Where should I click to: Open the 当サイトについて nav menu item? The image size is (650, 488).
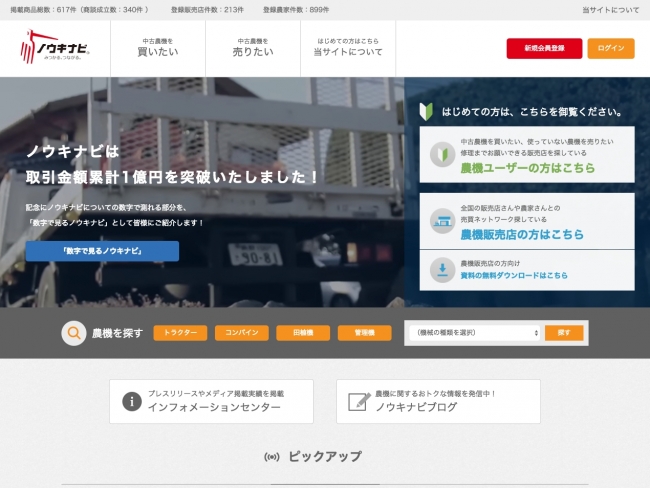coord(348,48)
